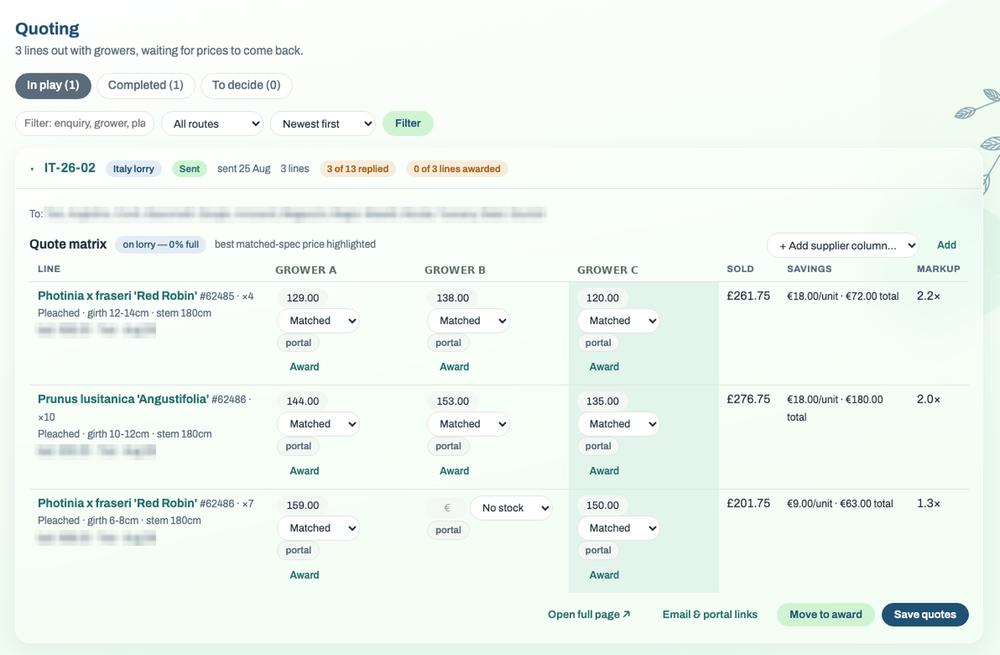
Task: Click portal tag under Grower A 129.00
Action: point(298,342)
